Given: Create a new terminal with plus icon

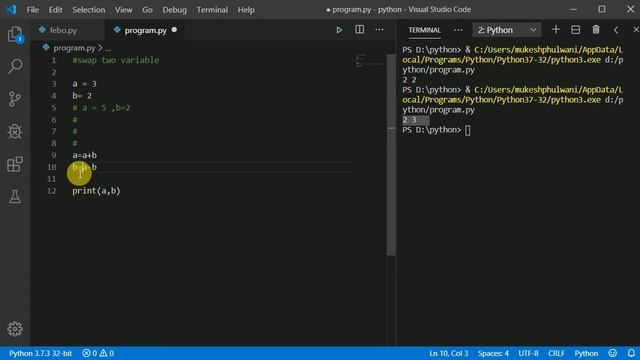Looking at the screenshot, I should click(x=556, y=30).
